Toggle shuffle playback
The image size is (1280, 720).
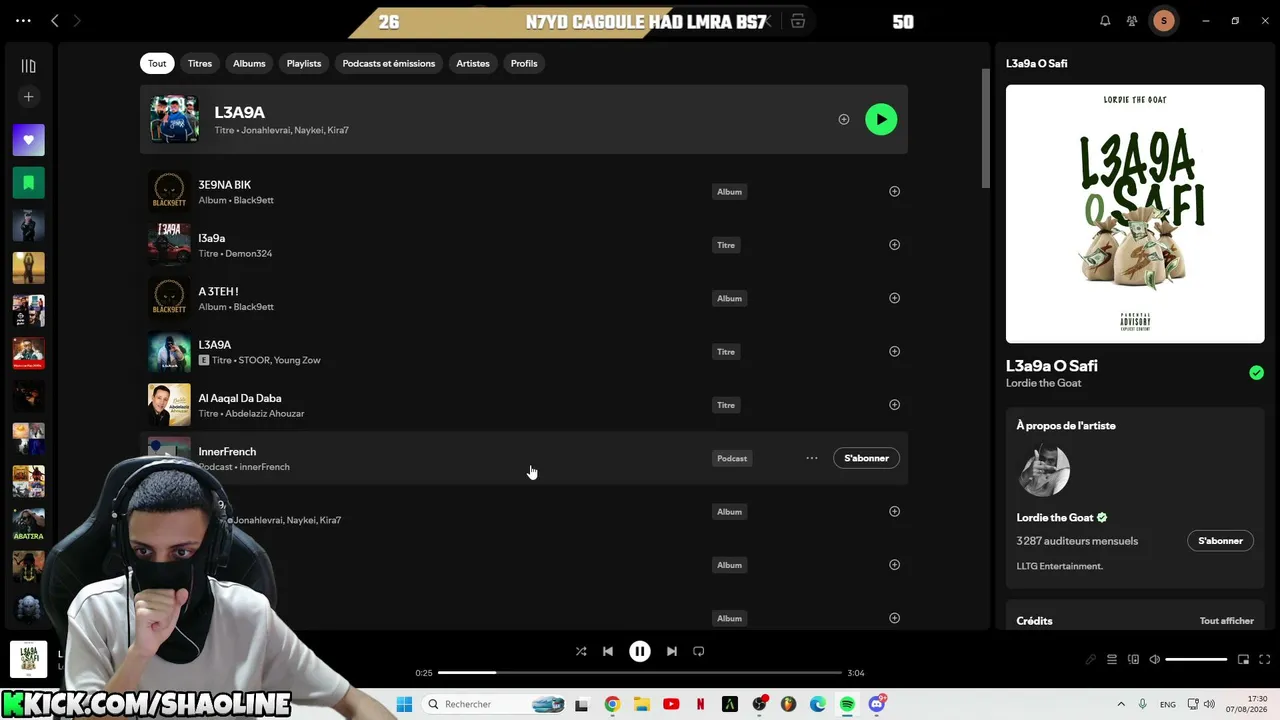581,651
